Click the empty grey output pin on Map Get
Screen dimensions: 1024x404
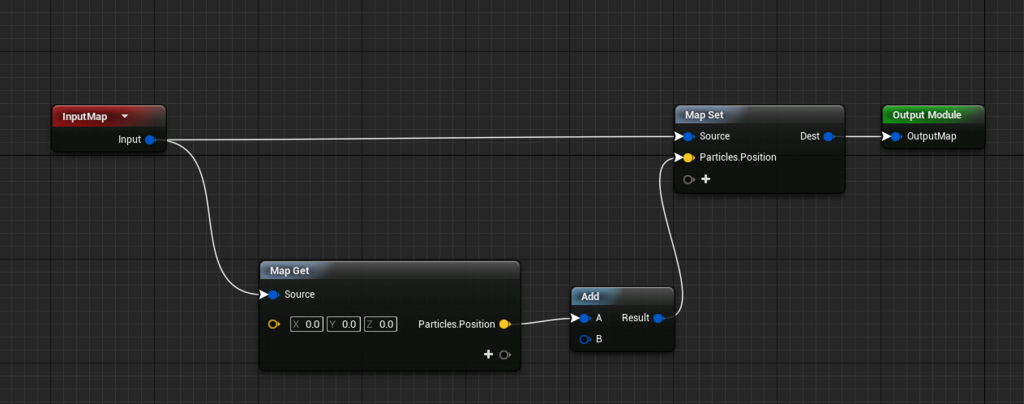[505, 355]
